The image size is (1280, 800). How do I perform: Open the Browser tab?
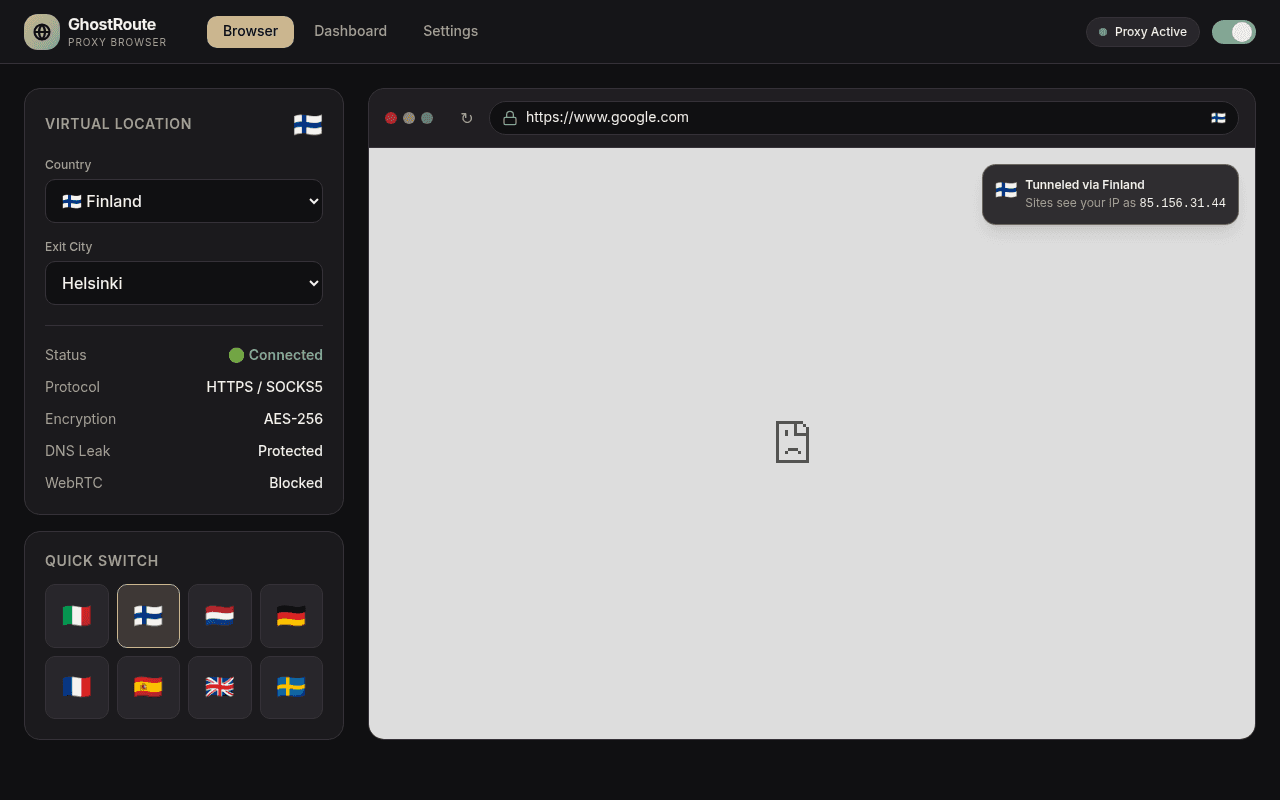coord(250,32)
